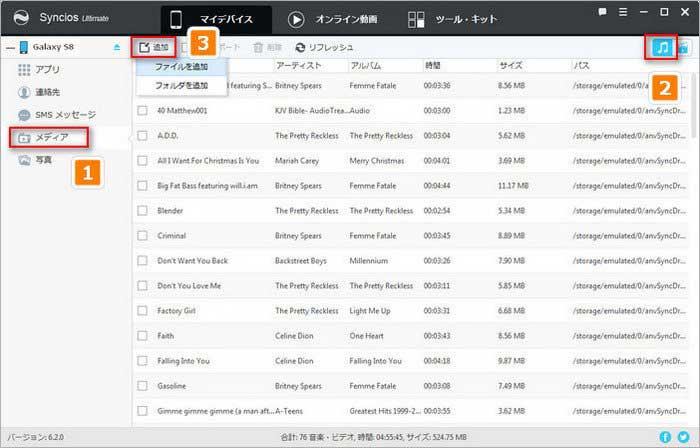The height and width of the screenshot is (448, 700).
Task: Open SMS メッセージ in the sidebar
Action: [57, 115]
